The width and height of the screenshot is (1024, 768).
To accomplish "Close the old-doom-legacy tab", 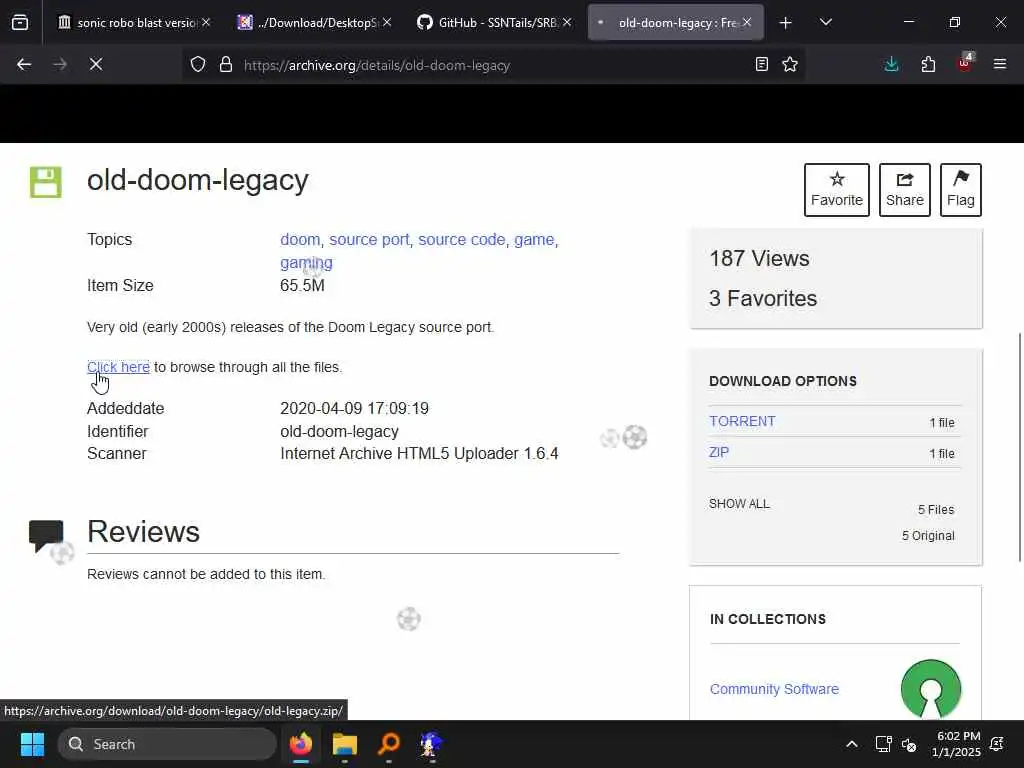I will click(x=747, y=22).
